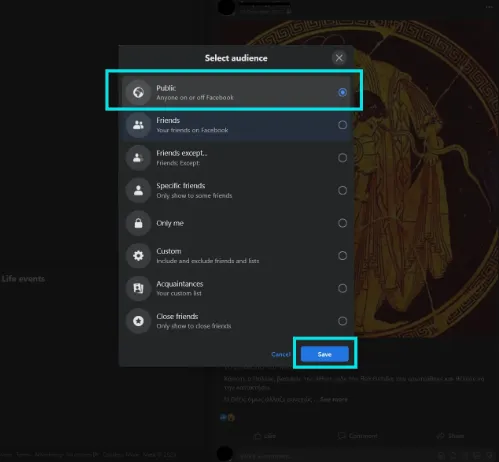Click the Share button on the post
Image resolution: width=499 pixels, height=462 pixels.
[x=450, y=436]
